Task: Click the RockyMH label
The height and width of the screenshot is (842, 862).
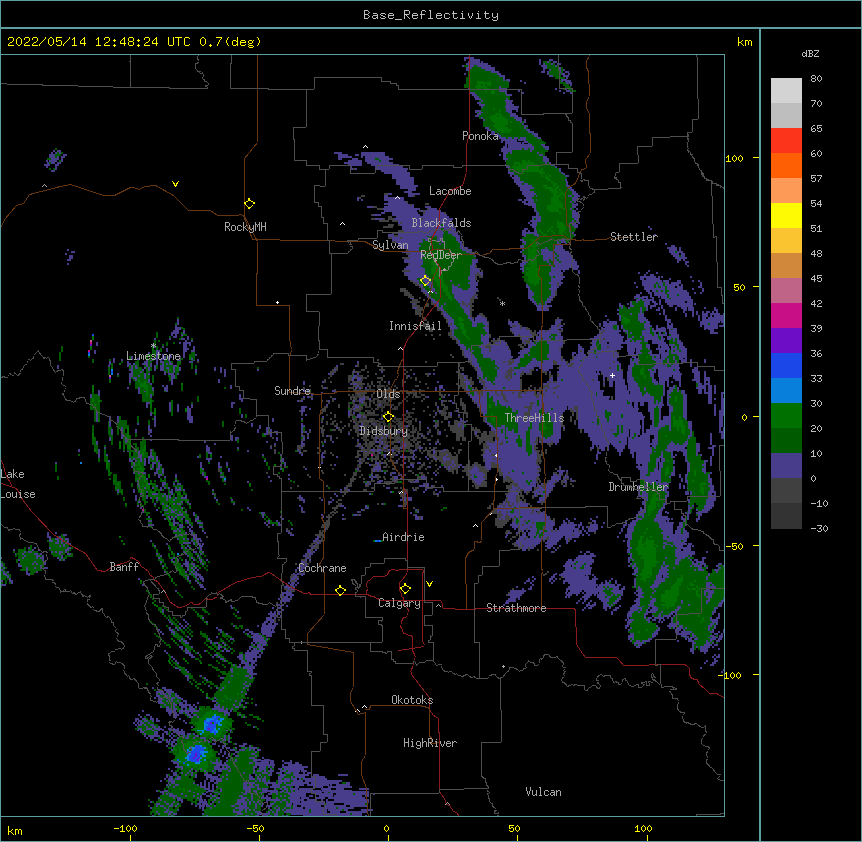Action: pyautogui.click(x=245, y=227)
